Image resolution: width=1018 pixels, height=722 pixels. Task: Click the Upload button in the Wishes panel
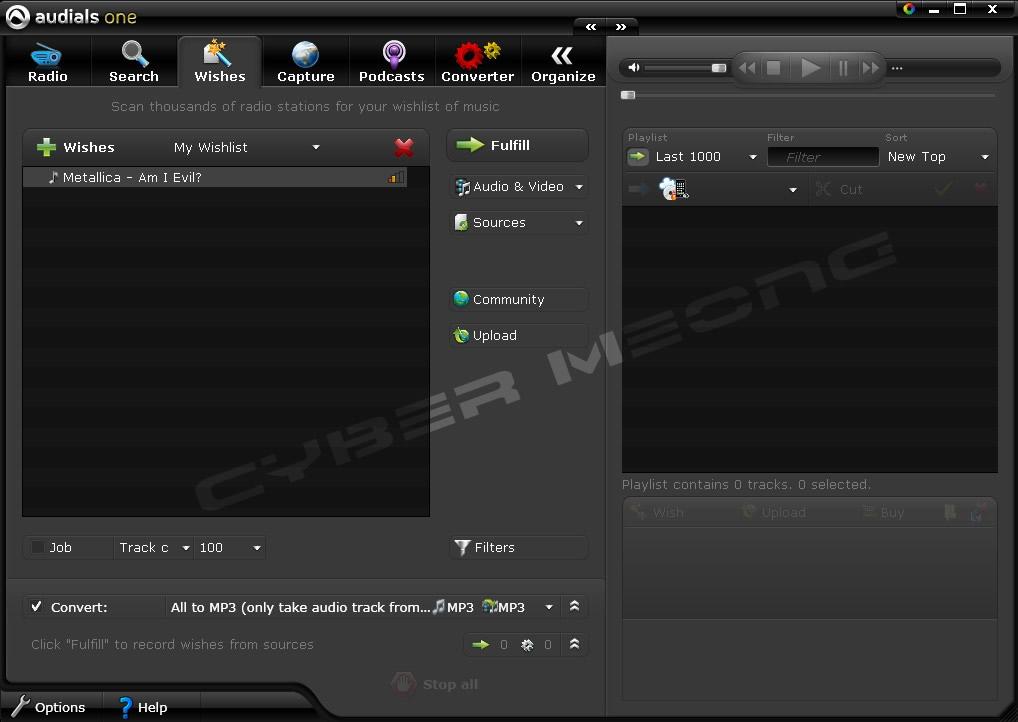click(x=519, y=336)
